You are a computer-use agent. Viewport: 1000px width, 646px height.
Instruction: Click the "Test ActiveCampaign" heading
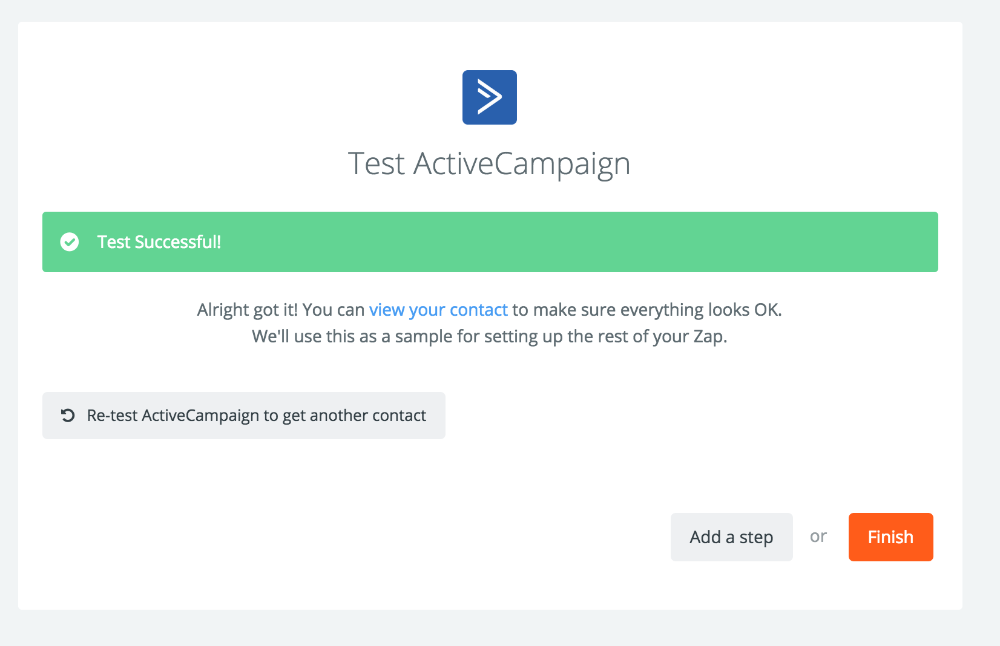point(489,163)
